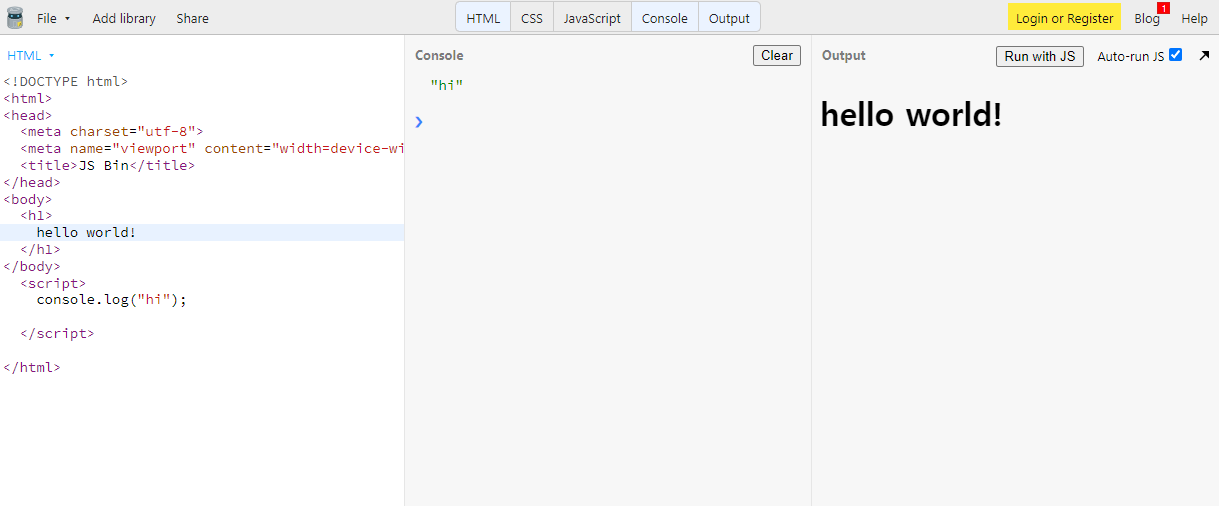Toggle the Auto-run JS checkbox

[x=1175, y=55]
